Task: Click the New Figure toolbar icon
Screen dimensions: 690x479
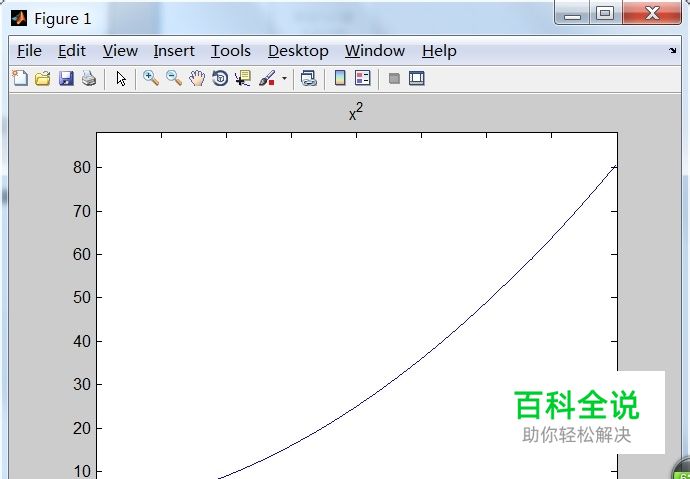Action: coord(20,78)
